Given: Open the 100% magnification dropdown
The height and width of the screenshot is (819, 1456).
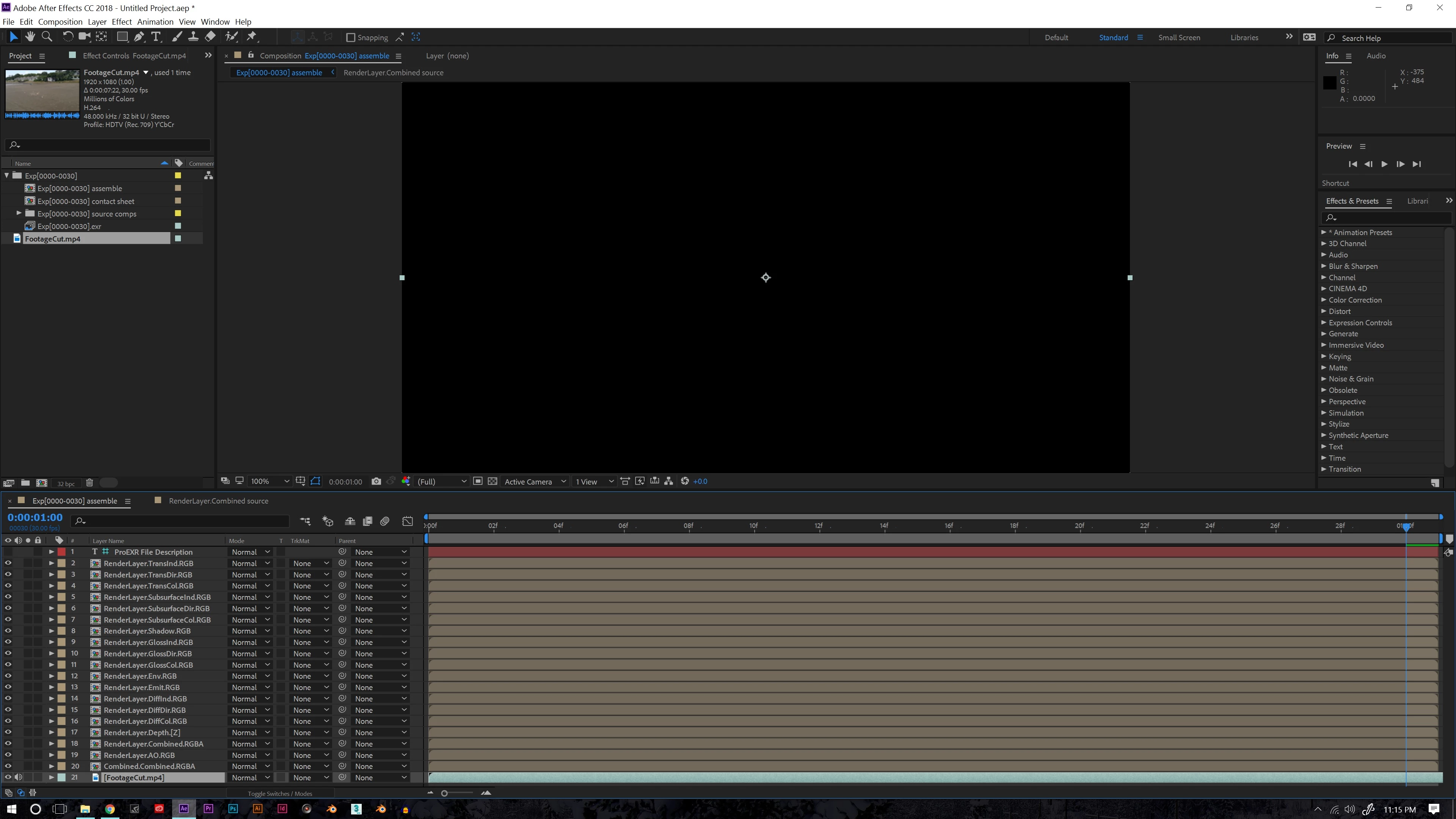Looking at the screenshot, I should 270,482.
